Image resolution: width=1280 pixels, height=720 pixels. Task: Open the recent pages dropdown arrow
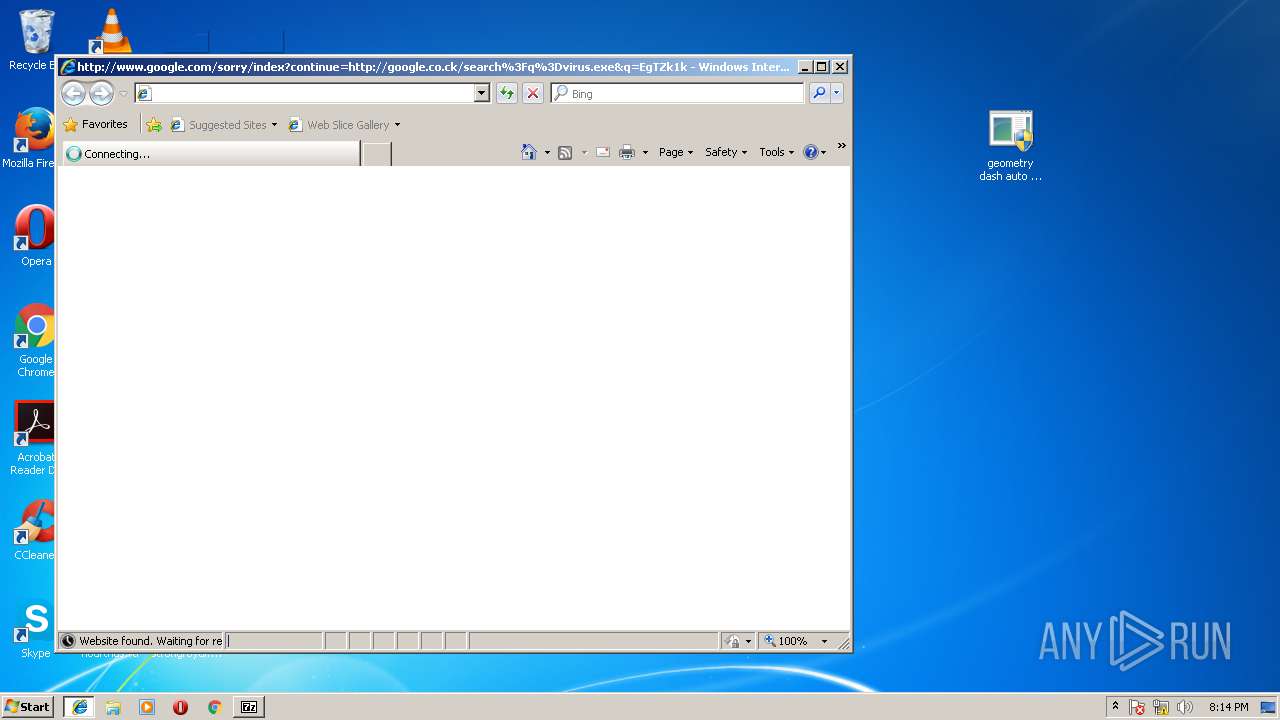click(x=123, y=93)
